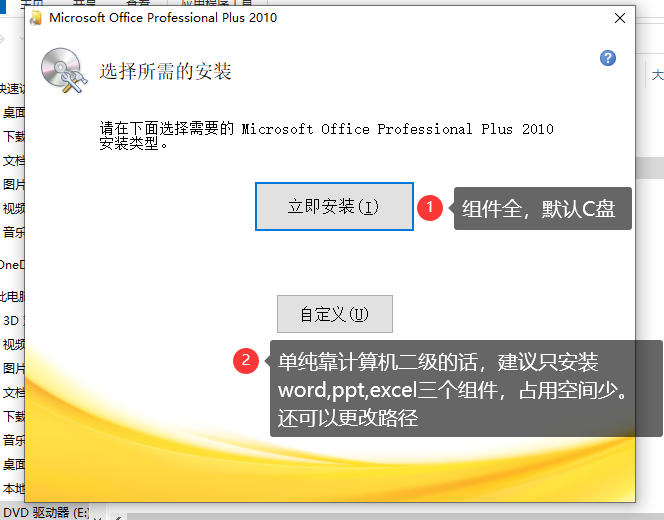Viewport: 664px width, 520px height.
Task: Open the blue help question-mark icon
Action: [x=608, y=58]
